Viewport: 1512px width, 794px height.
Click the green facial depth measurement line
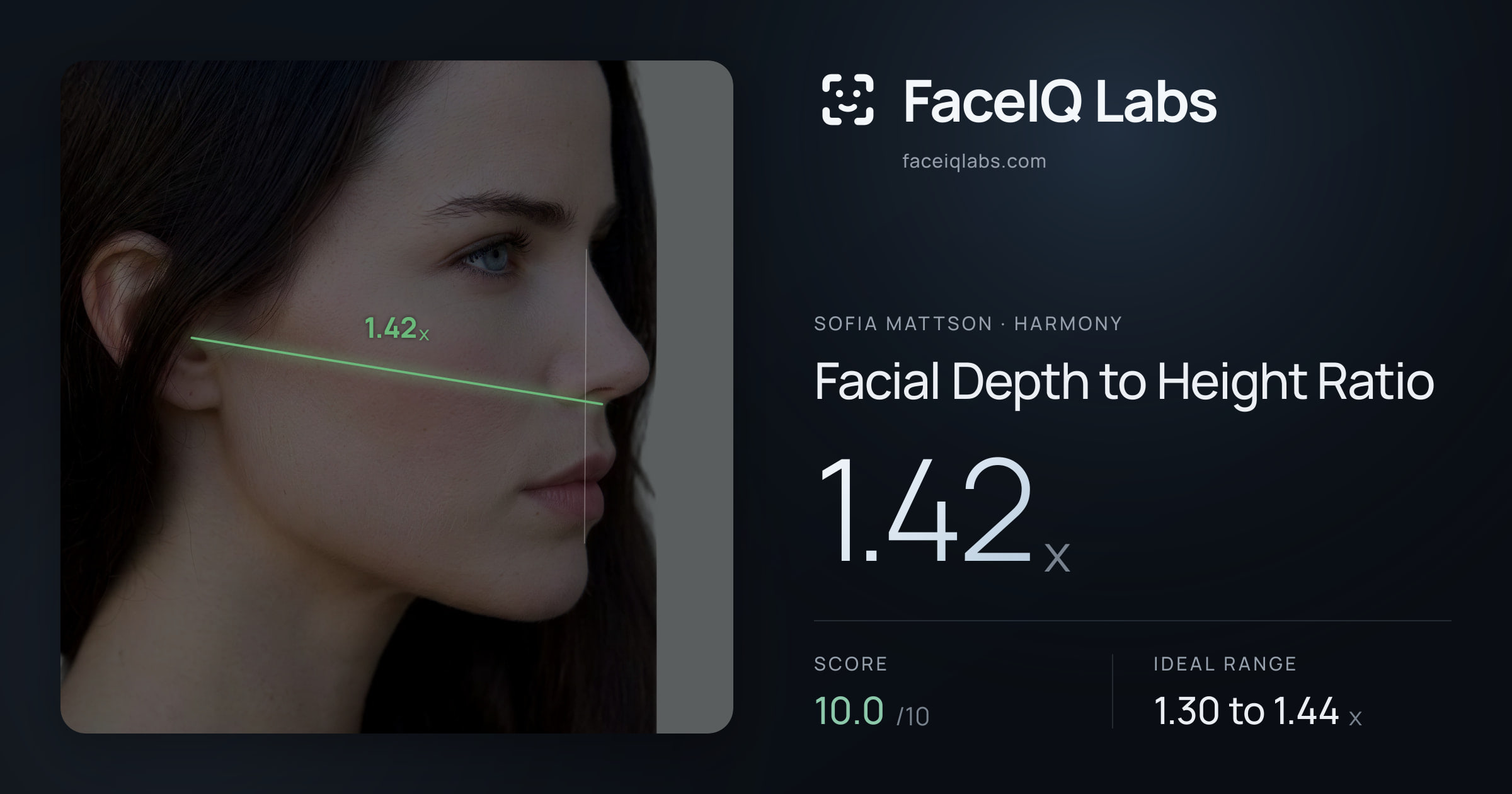[397, 371]
